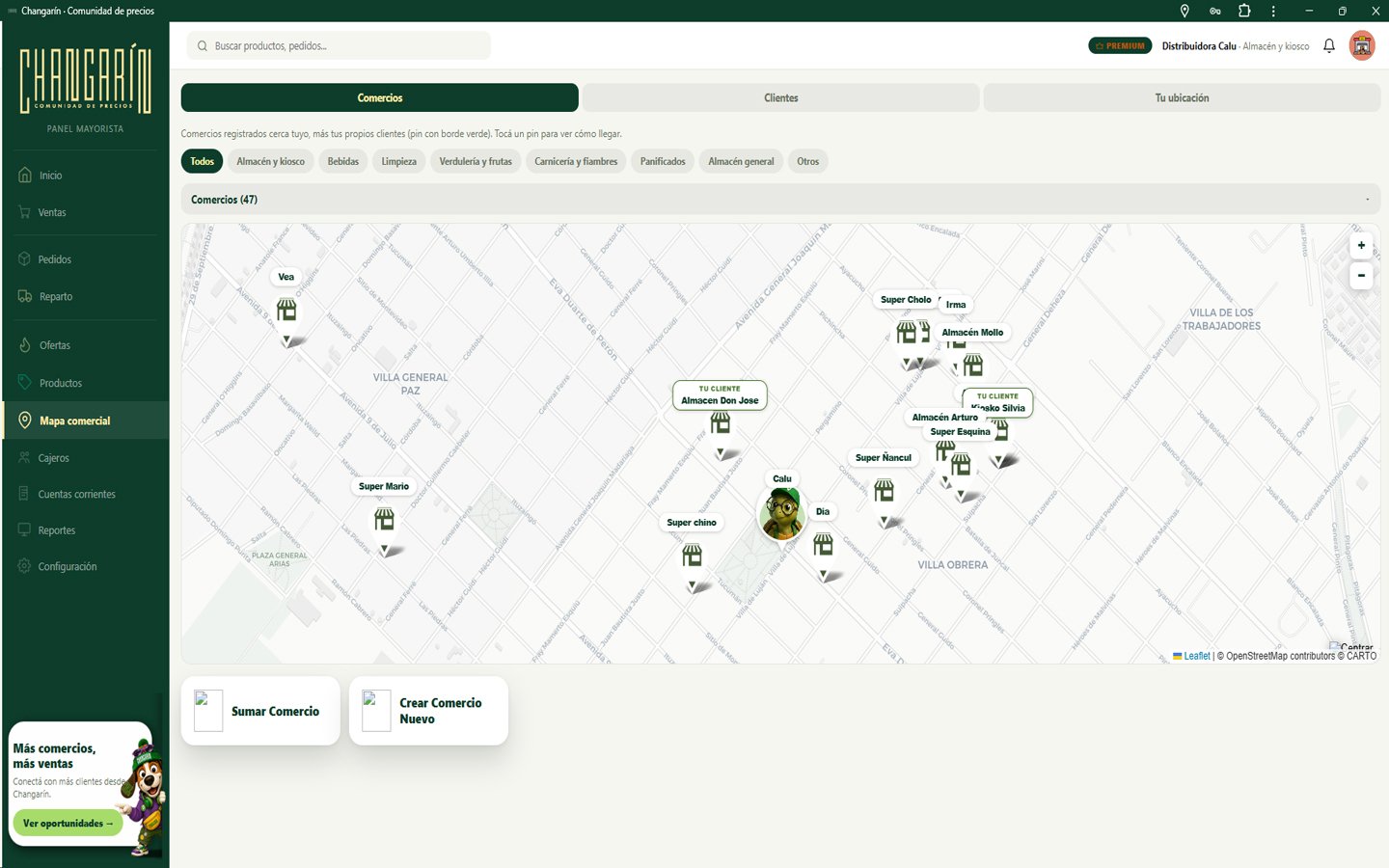
Task: Select Mapa comercial in sidebar
Action: coord(85,420)
